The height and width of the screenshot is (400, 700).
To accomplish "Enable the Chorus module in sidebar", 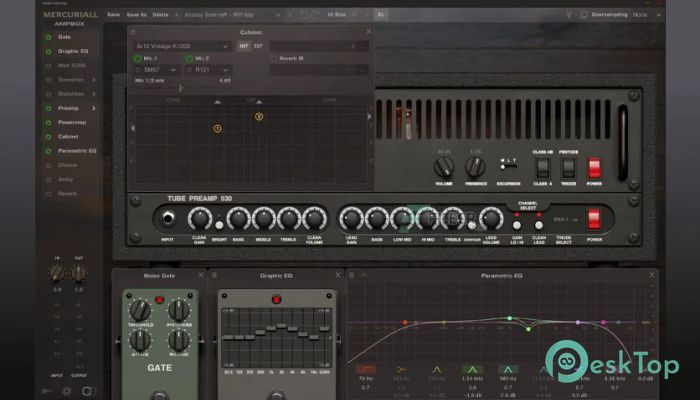I will [48, 166].
